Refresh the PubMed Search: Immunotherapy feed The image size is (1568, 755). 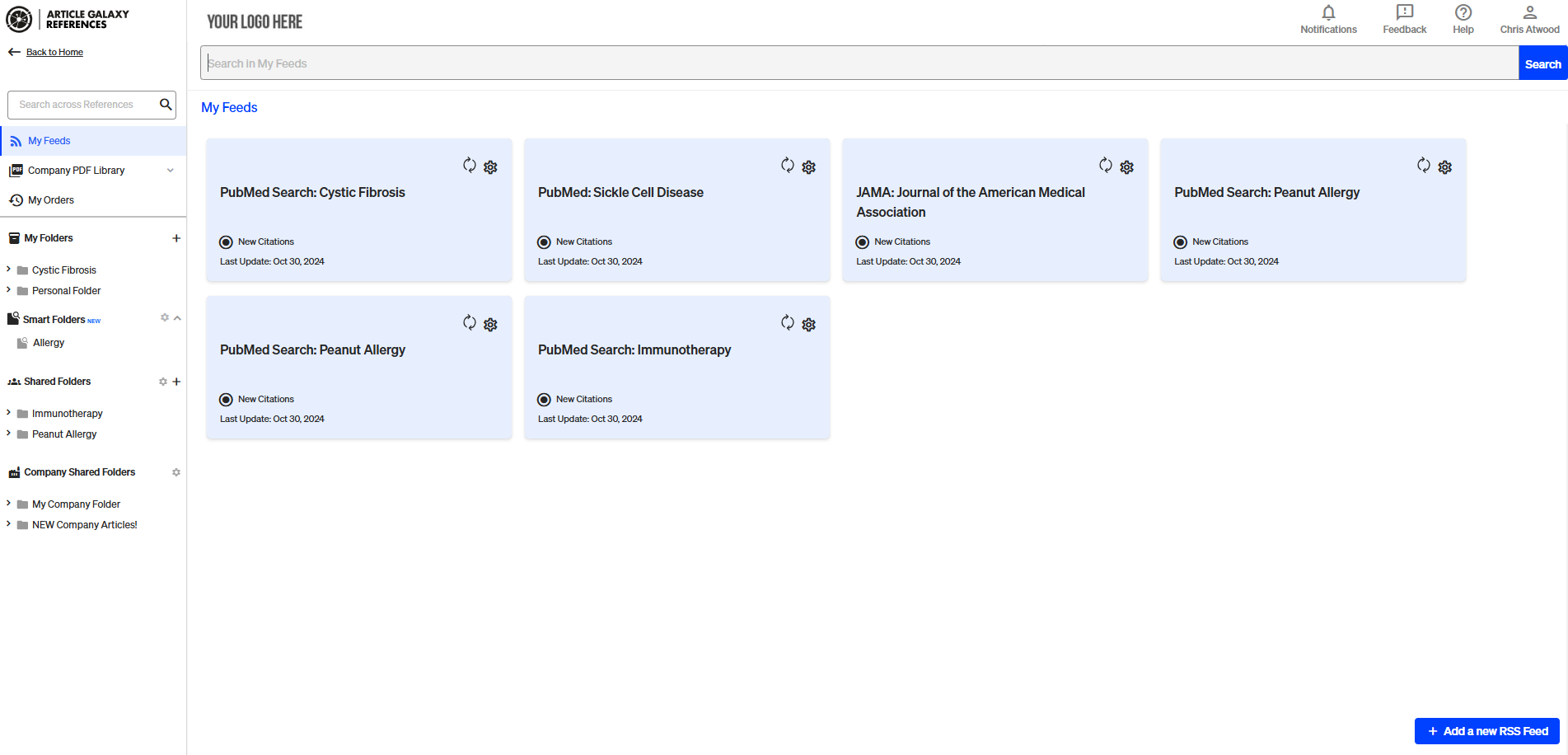point(788,323)
